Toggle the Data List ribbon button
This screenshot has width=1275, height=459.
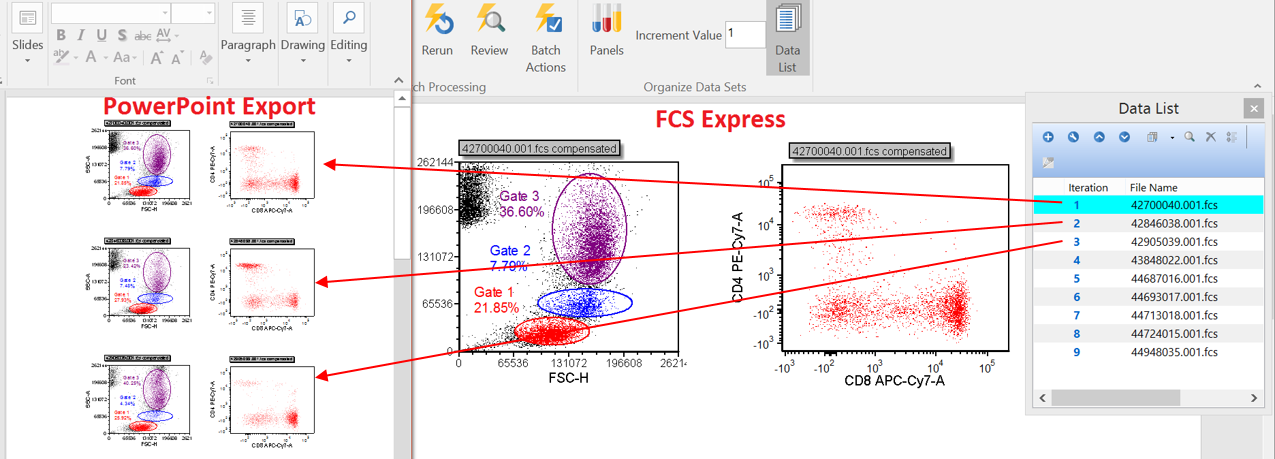[787, 36]
